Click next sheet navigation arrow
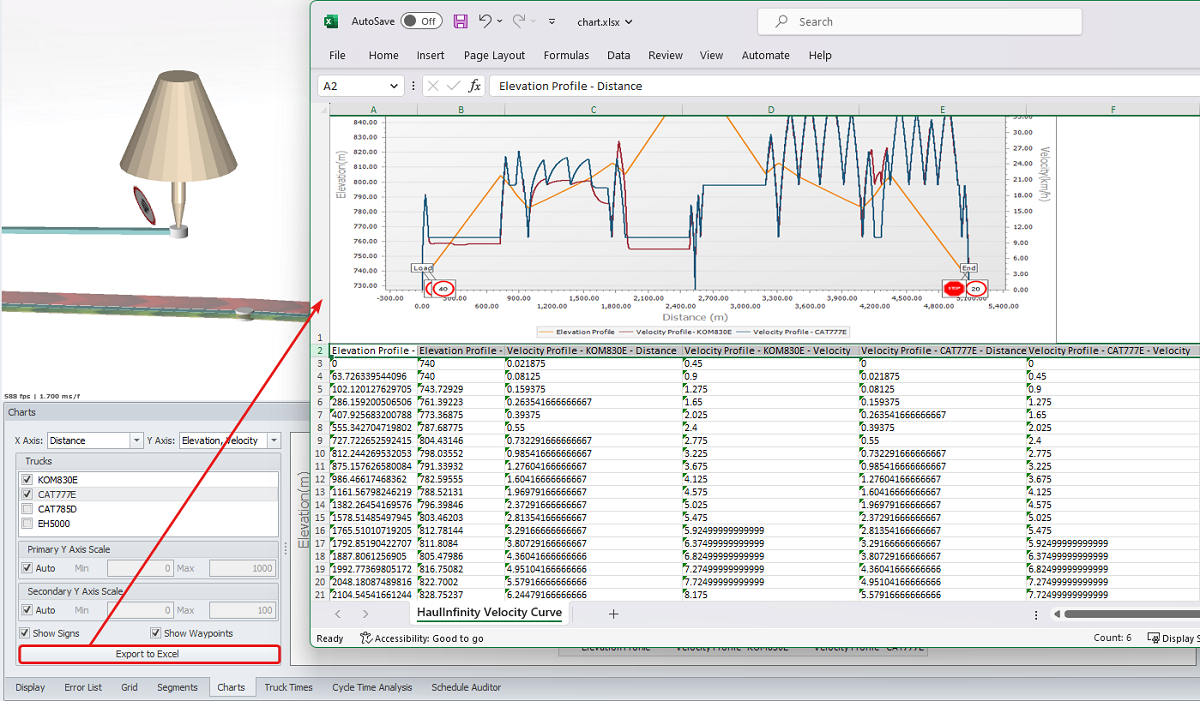Viewport: 1200px width, 701px height. 365,614
